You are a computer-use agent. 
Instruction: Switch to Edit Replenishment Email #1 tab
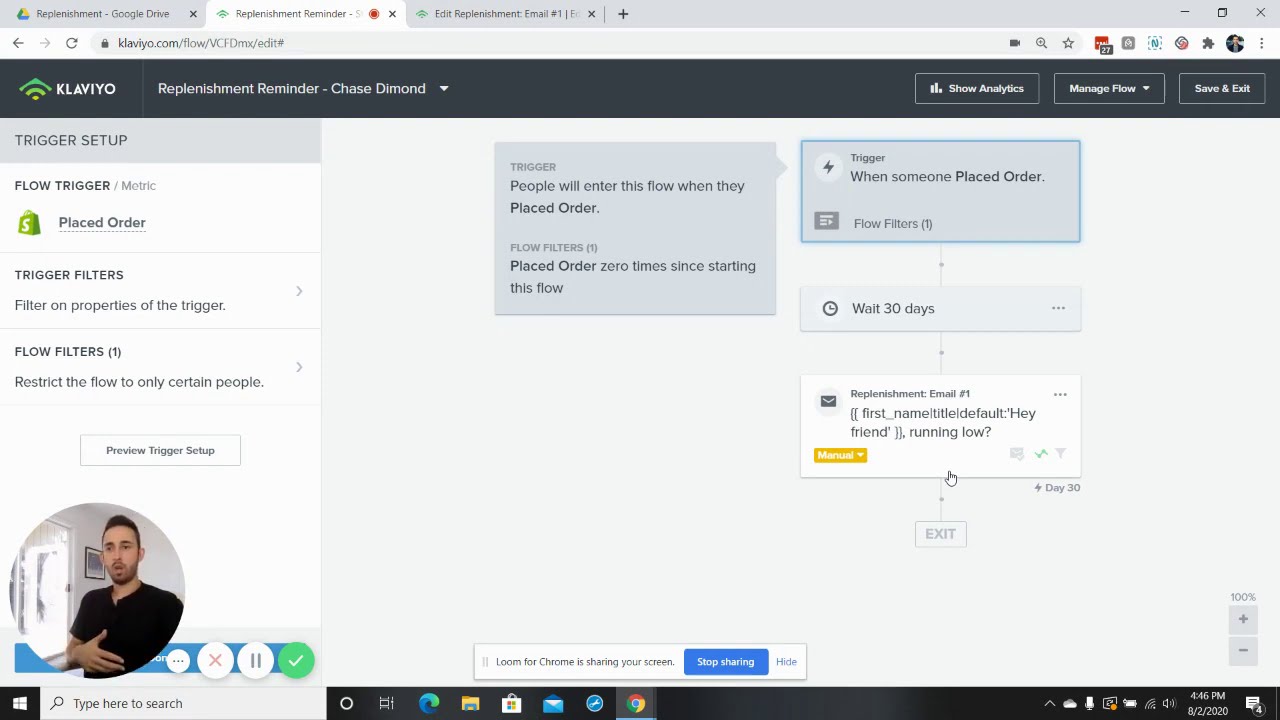coord(505,14)
